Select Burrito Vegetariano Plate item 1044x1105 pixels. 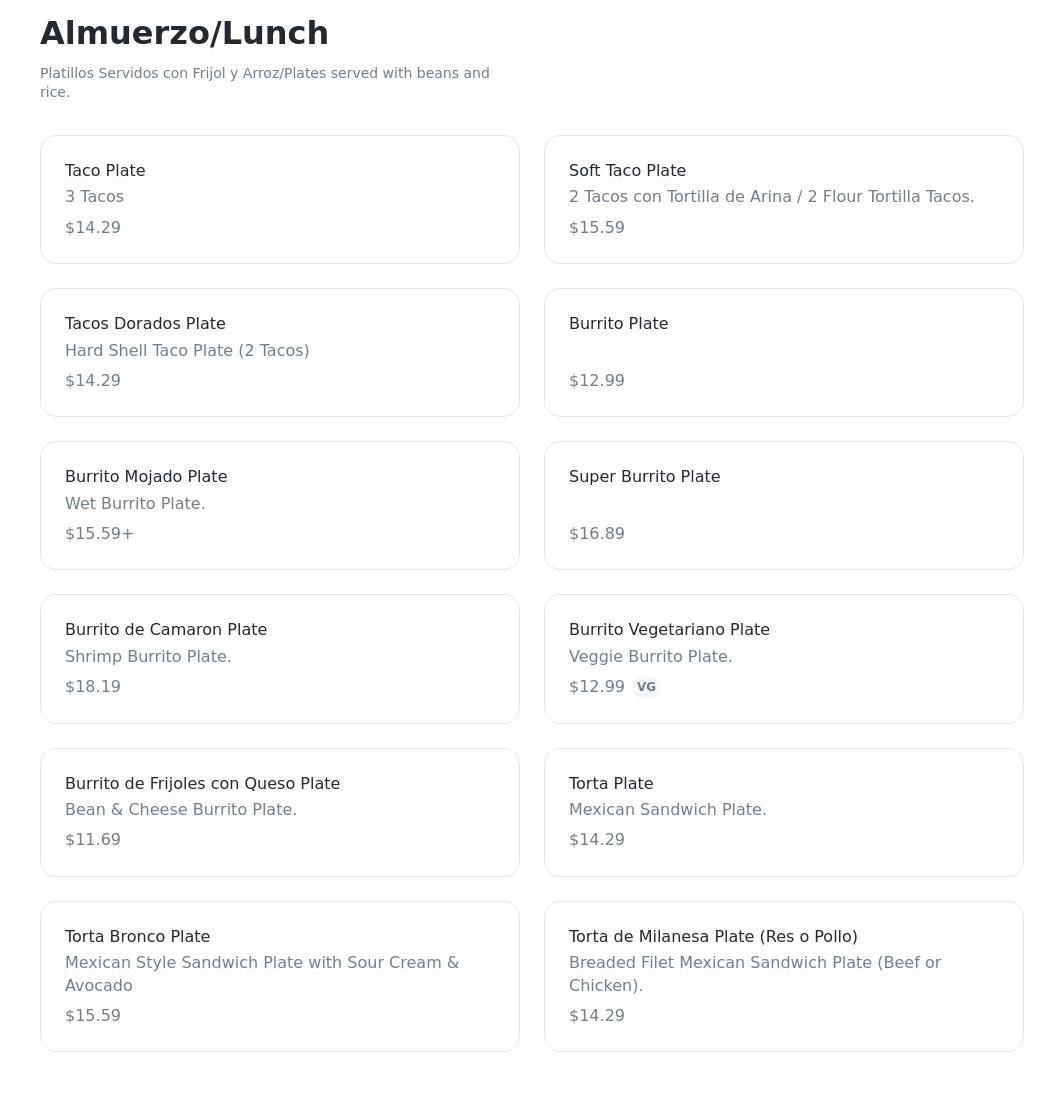[784, 659]
